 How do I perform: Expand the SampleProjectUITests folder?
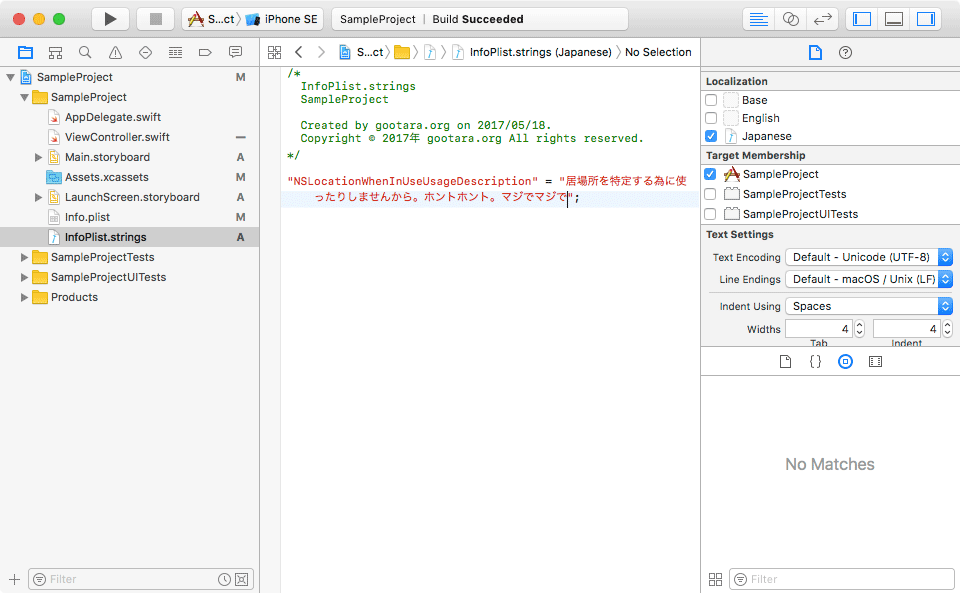pyautogui.click(x=24, y=277)
